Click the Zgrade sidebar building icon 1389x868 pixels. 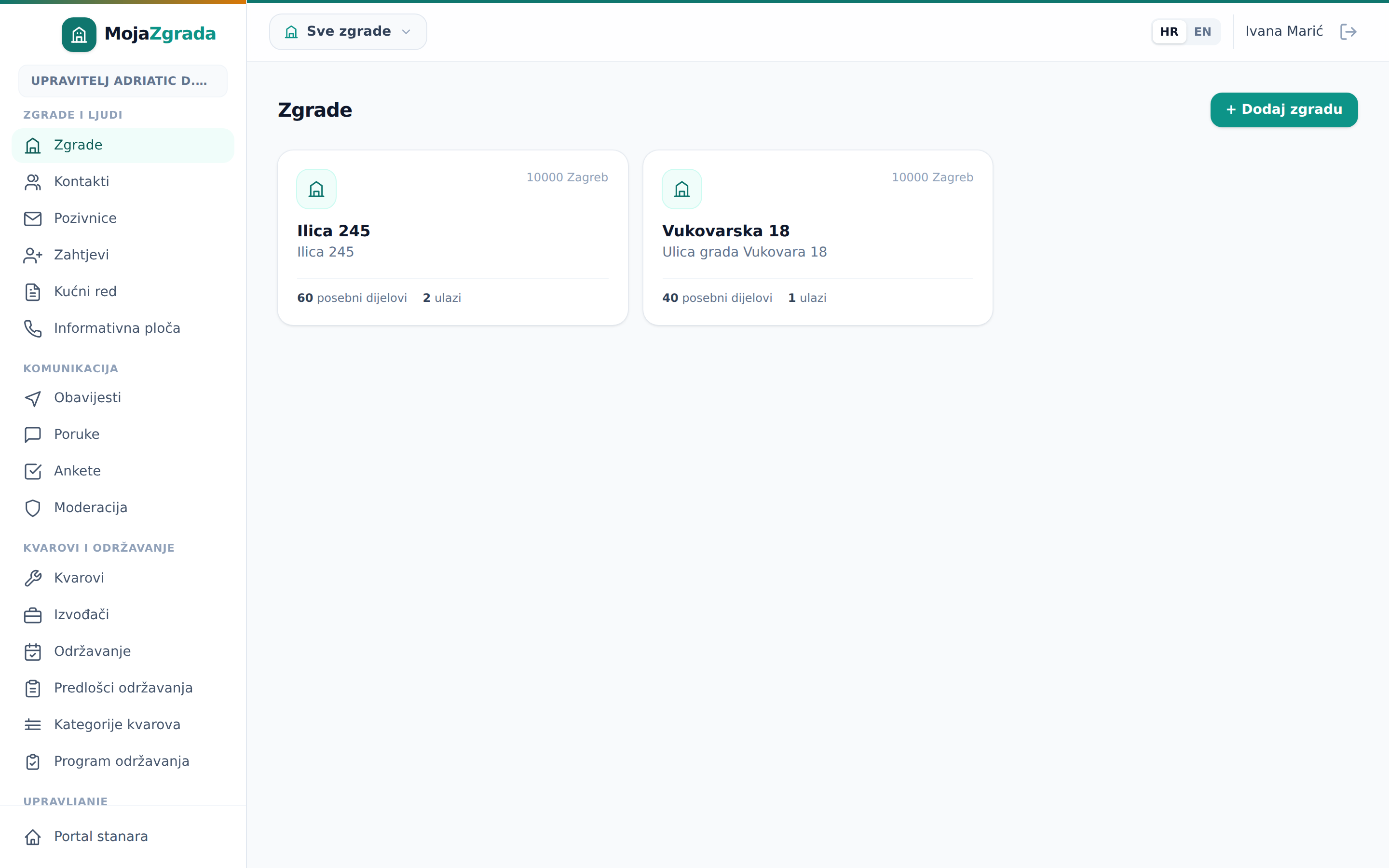pyautogui.click(x=33, y=146)
